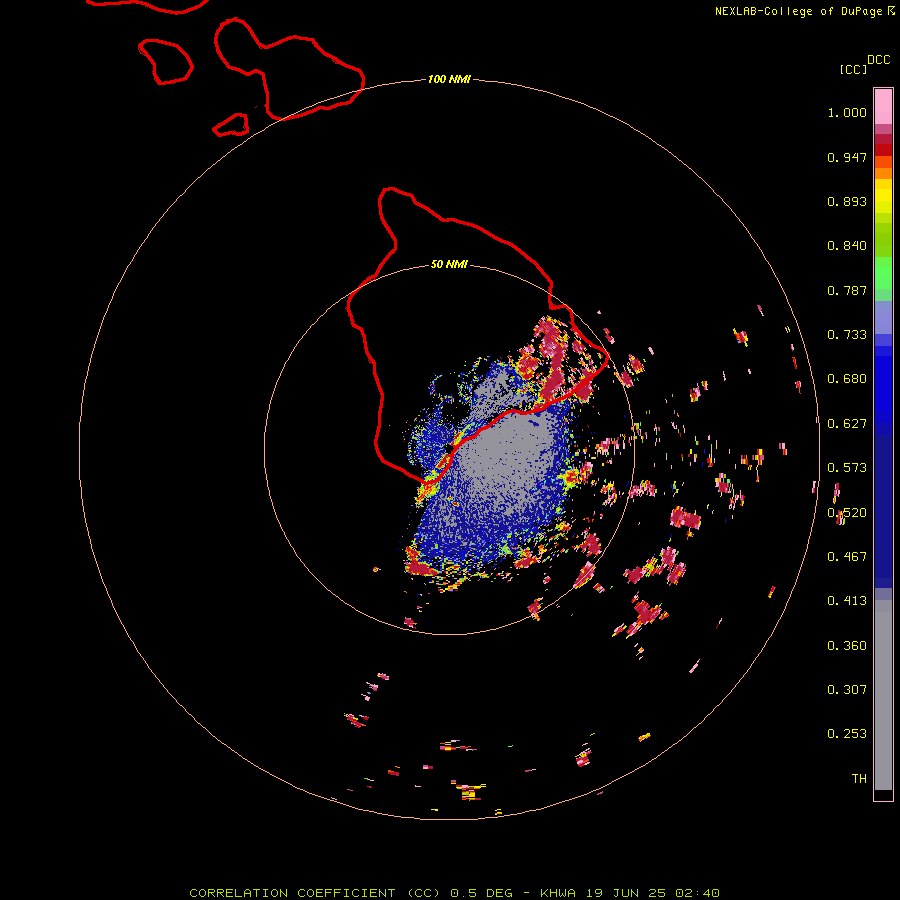Screen dimensions: 900x900
Task: Click the 0.840 scale value
Action: [x=847, y=246]
